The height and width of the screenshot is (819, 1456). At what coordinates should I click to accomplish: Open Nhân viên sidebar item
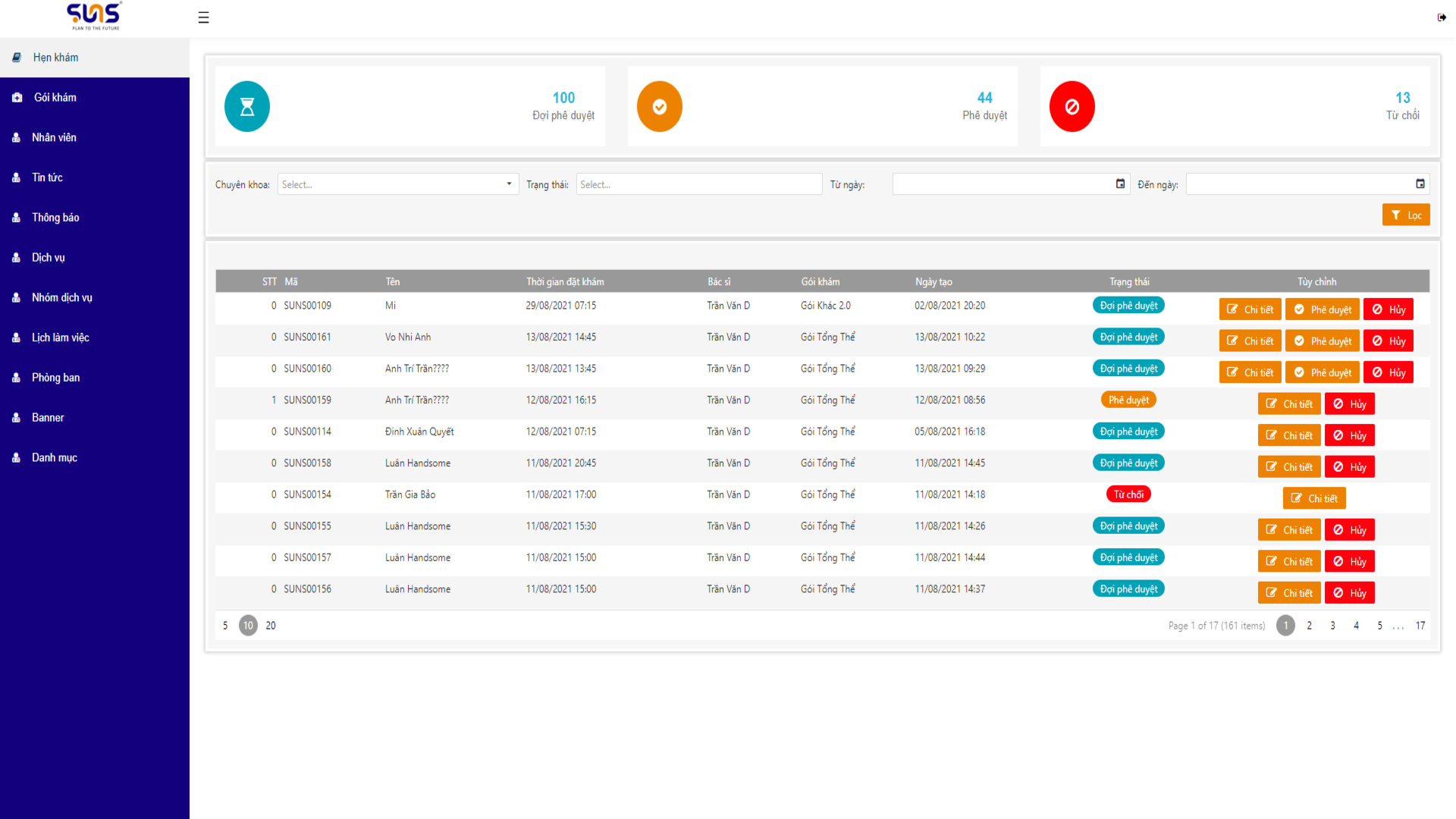point(54,138)
